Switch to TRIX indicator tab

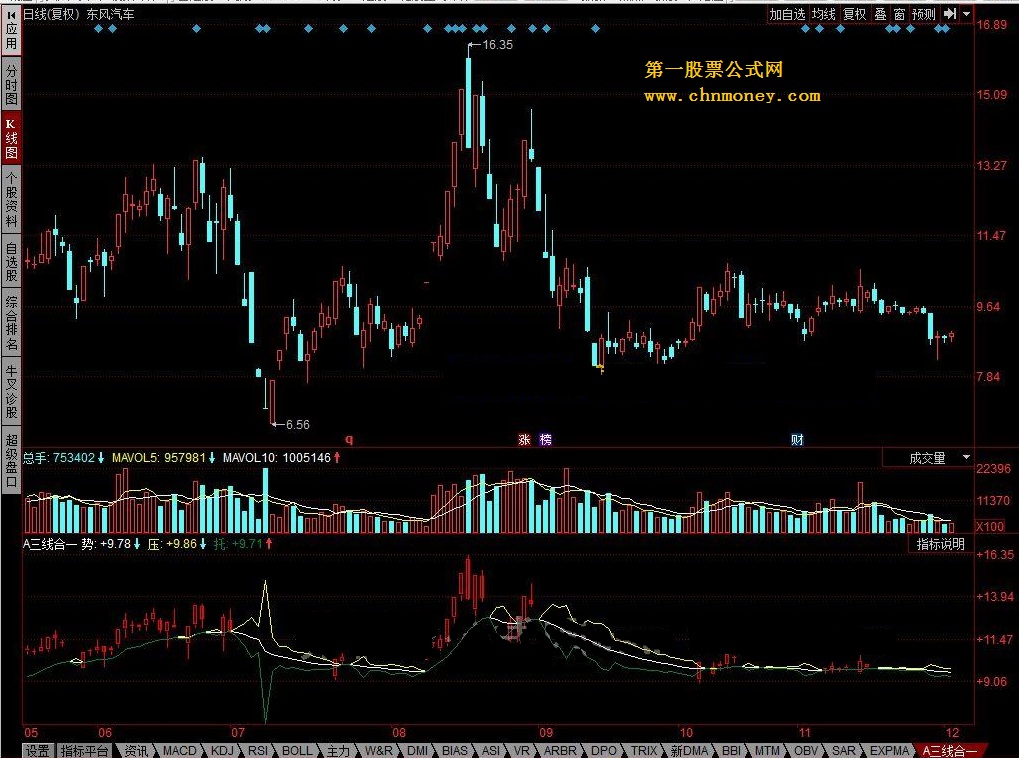click(644, 751)
